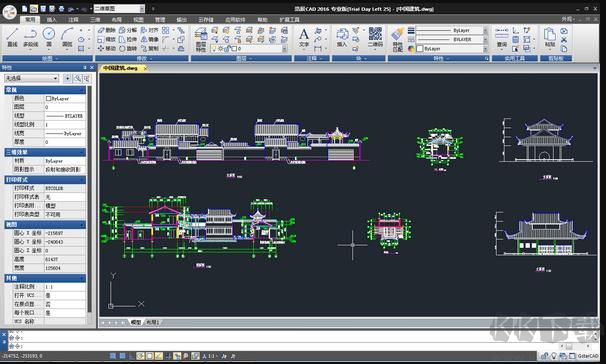The image size is (606, 364).
Task: Click the Match Properties (特性匹配) brush
Action: point(397,39)
